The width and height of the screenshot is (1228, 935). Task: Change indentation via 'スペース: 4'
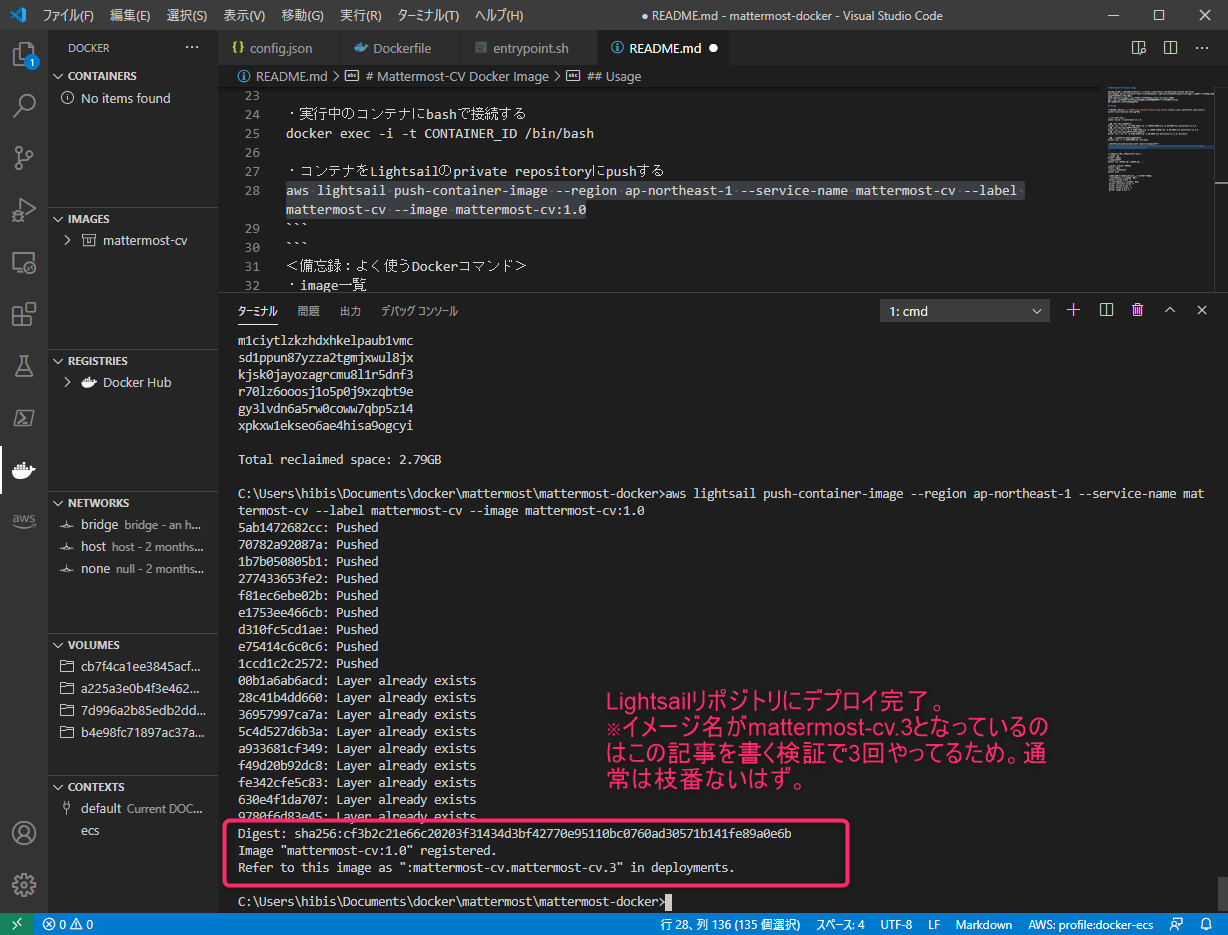point(840,924)
